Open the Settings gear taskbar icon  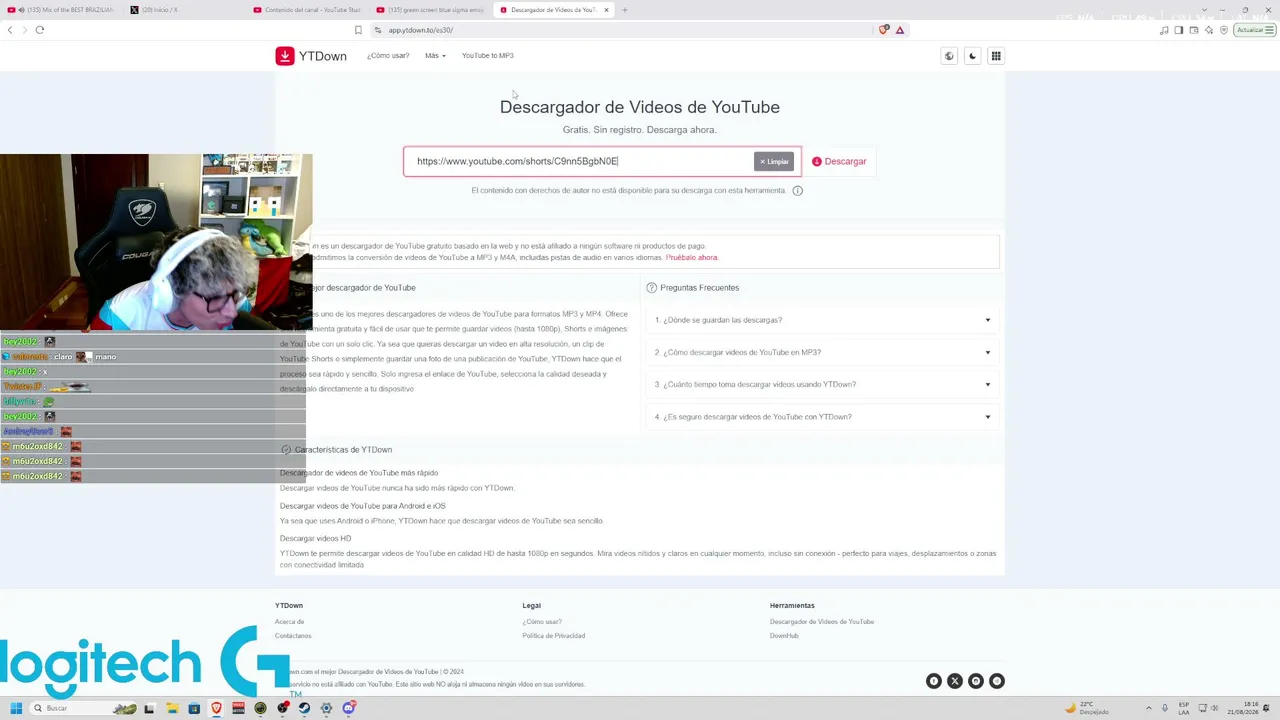pyautogui.click(x=326, y=708)
